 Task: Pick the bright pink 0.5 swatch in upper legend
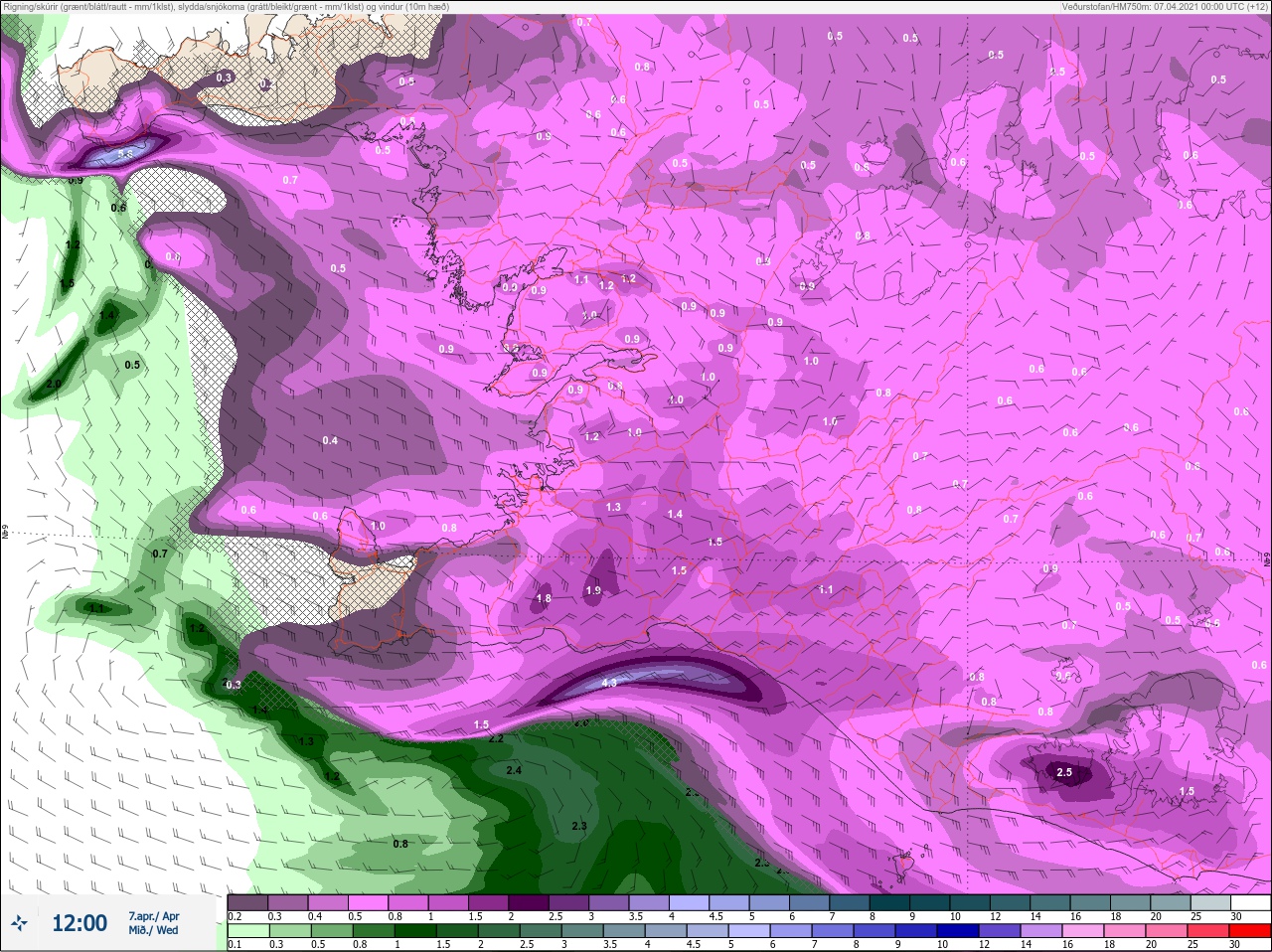coord(369,902)
